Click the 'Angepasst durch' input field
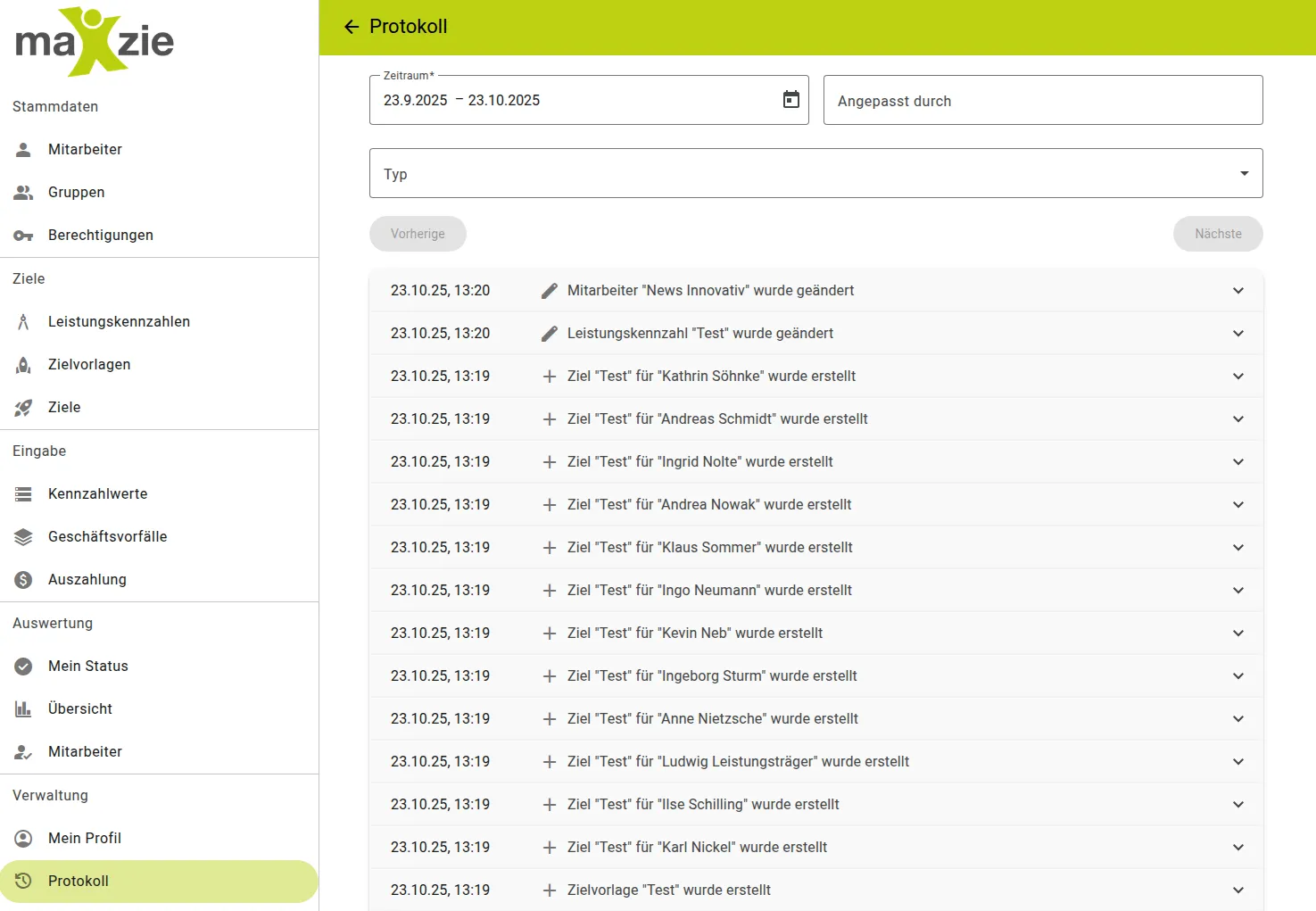Image resolution: width=1316 pixels, height=911 pixels. [x=1042, y=100]
